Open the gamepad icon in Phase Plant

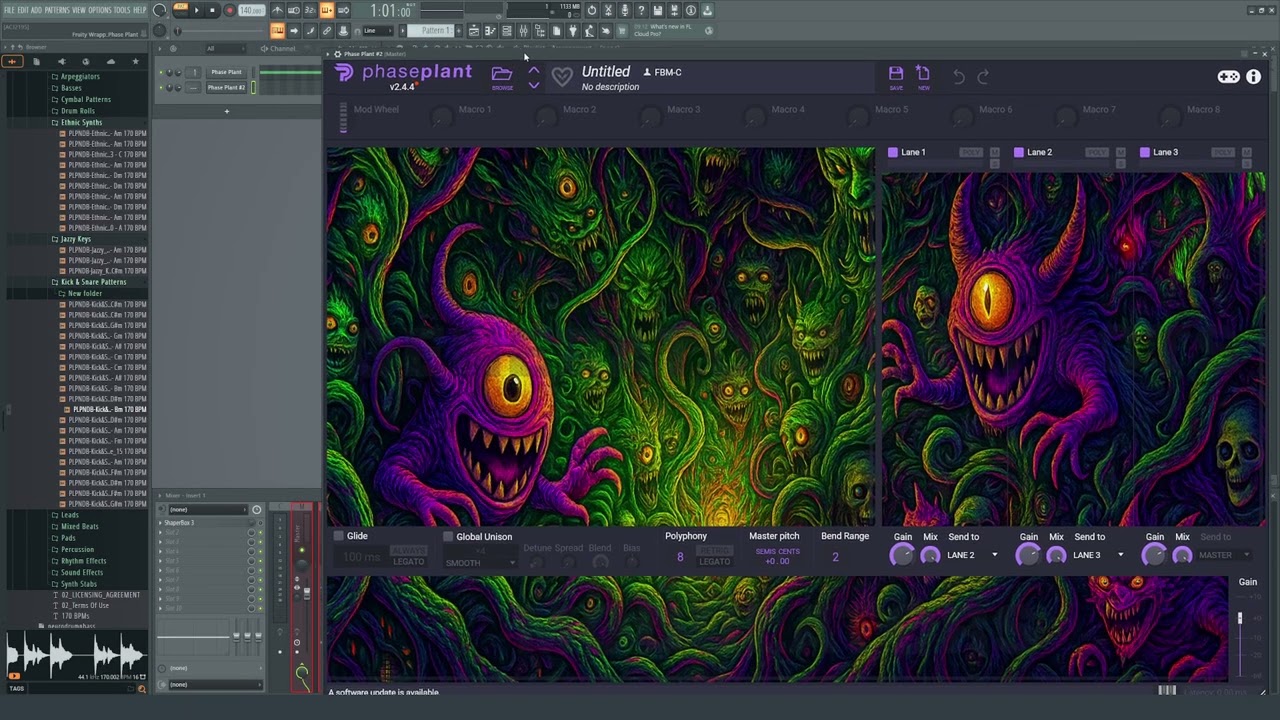(1228, 76)
